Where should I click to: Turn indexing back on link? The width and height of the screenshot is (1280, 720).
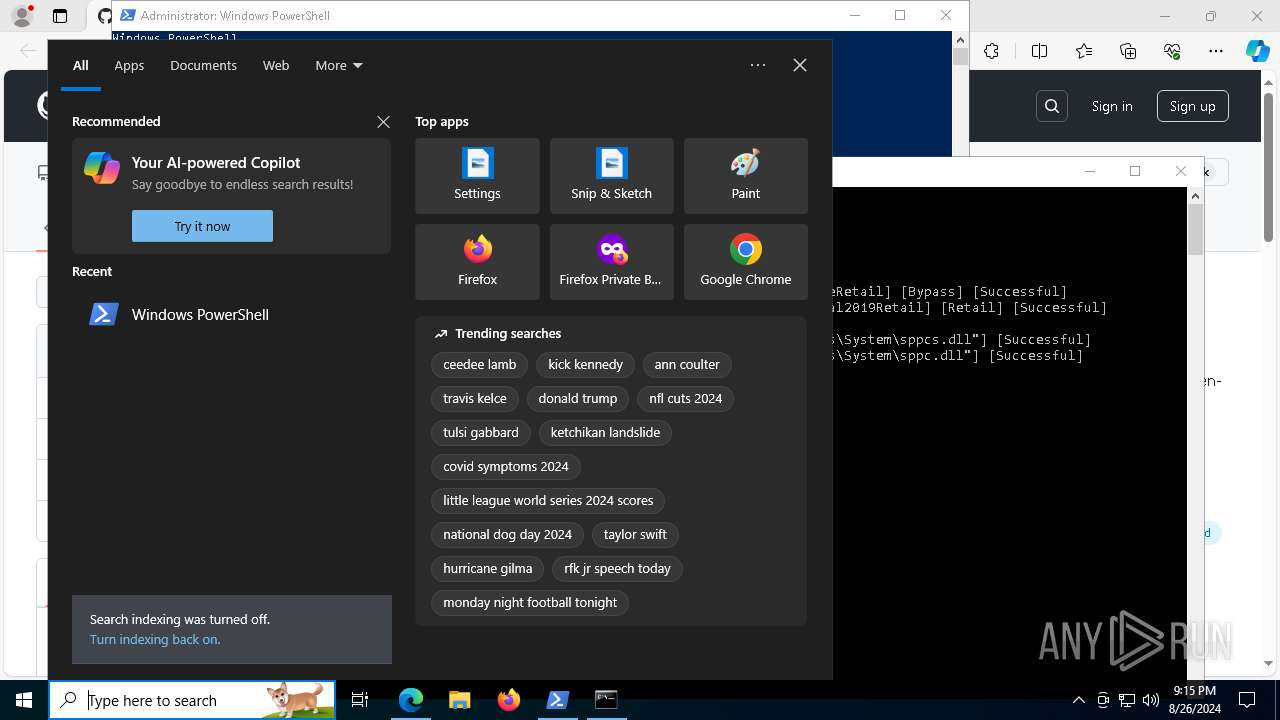point(155,639)
